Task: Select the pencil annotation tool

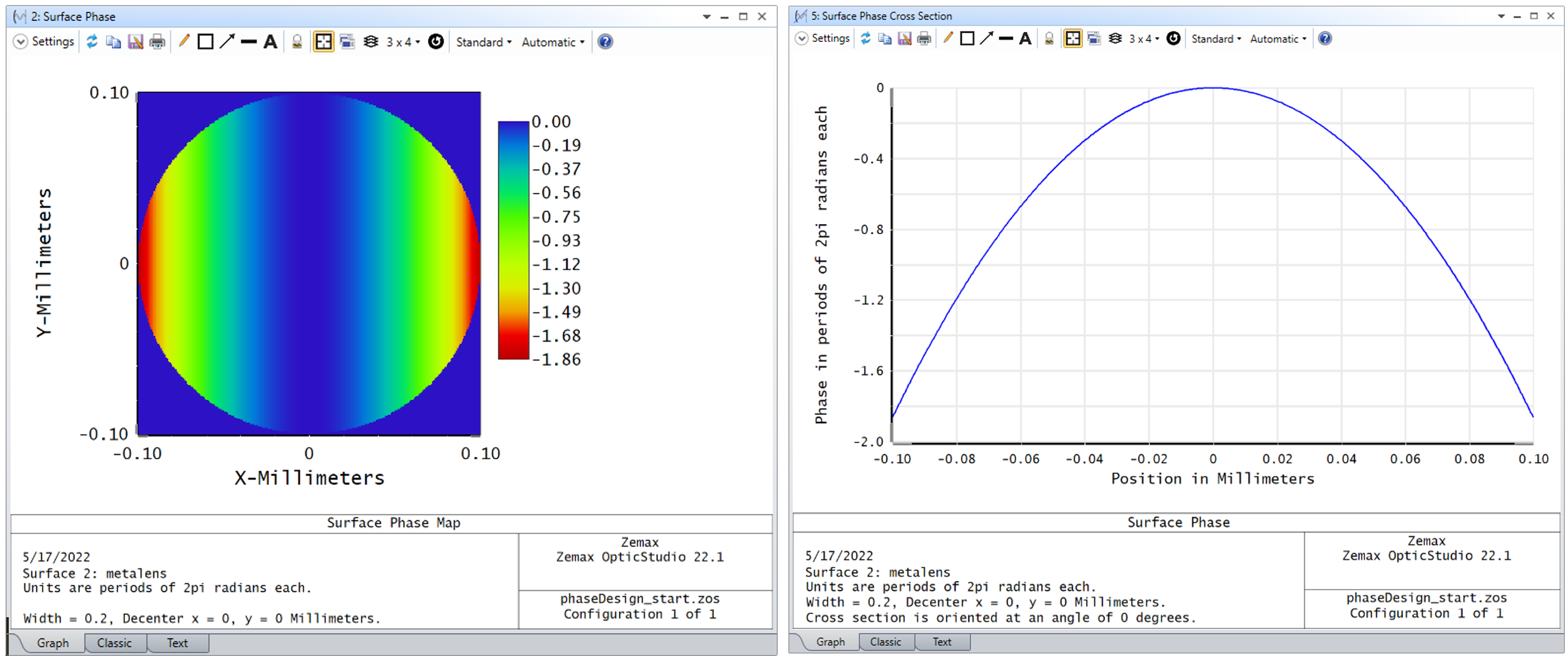Action: point(184,42)
